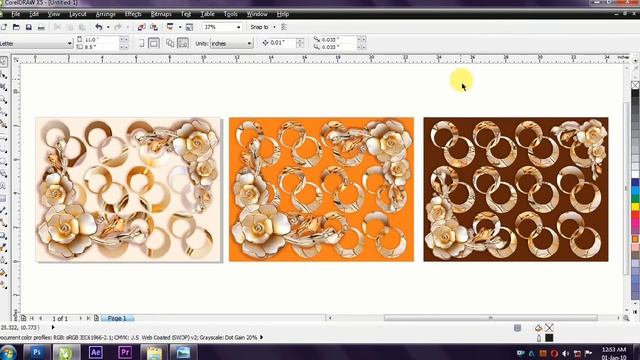Click the Undo arrow icon
The image size is (640, 360).
click(x=99, y=27)
